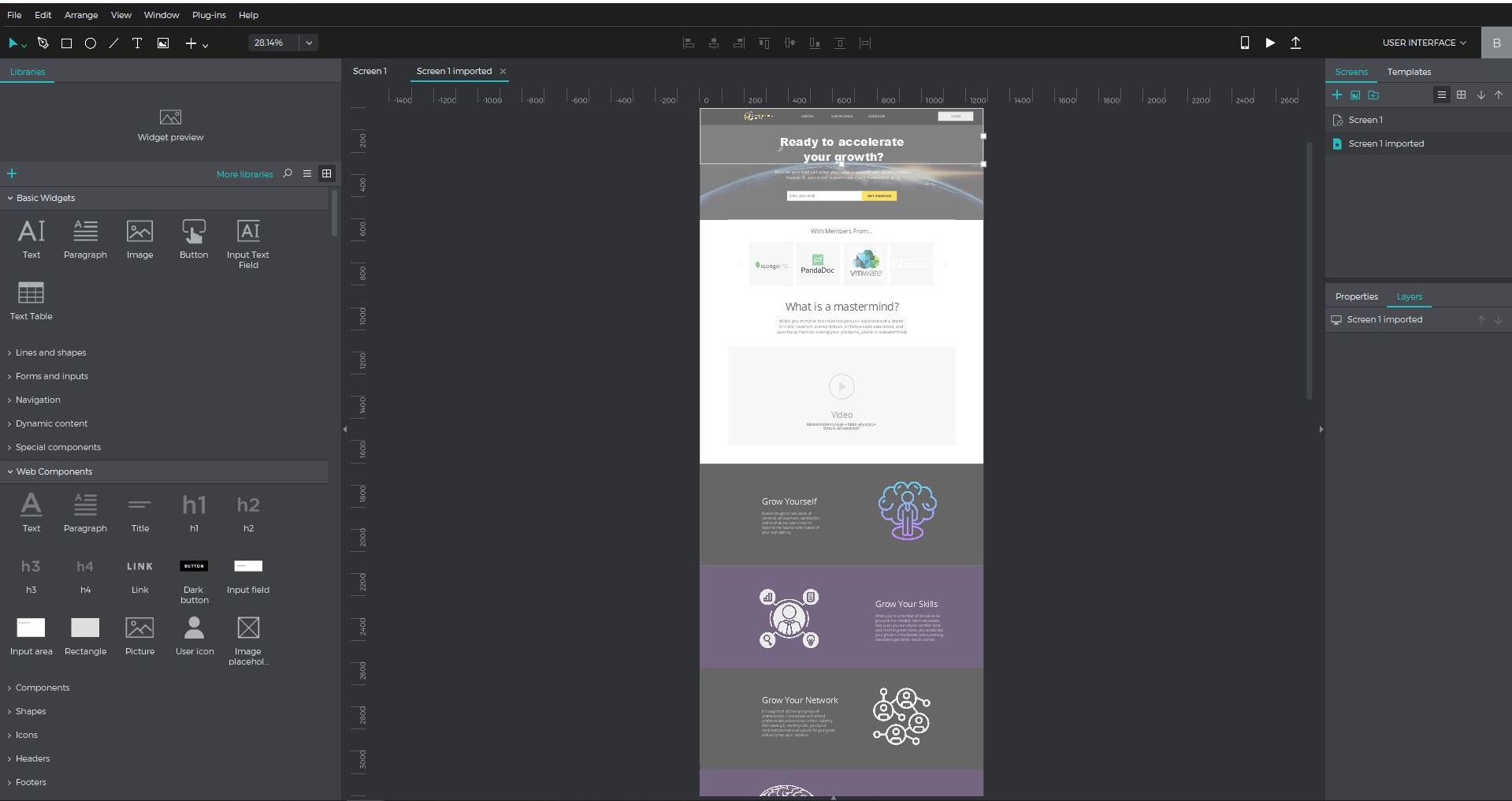Click the More libraries link

(x=244, y=174)
